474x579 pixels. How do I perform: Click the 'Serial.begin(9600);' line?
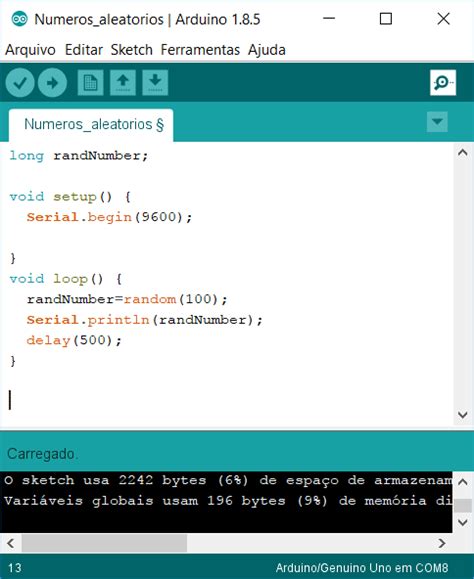click(109, 217)
